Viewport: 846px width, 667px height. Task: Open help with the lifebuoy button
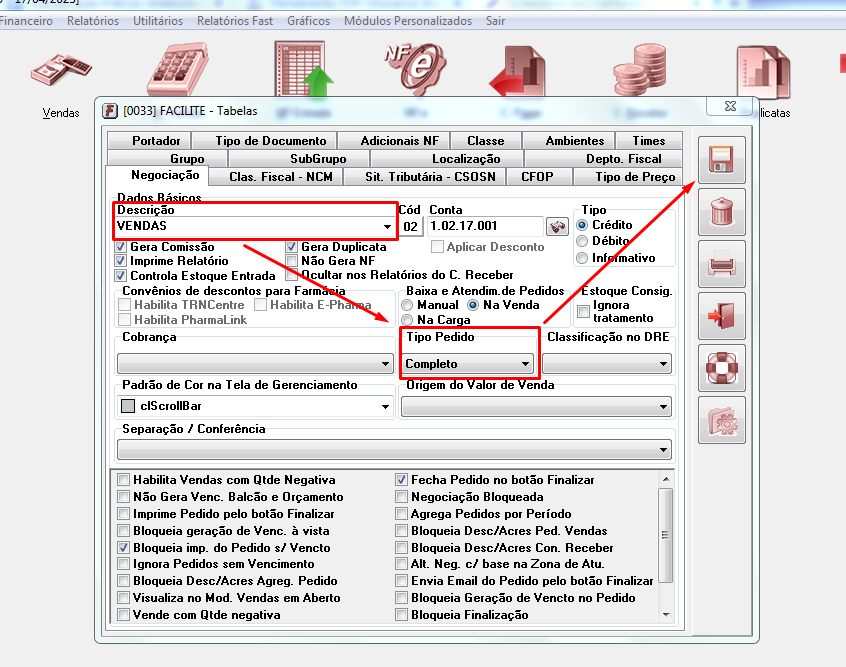[721, 368]
